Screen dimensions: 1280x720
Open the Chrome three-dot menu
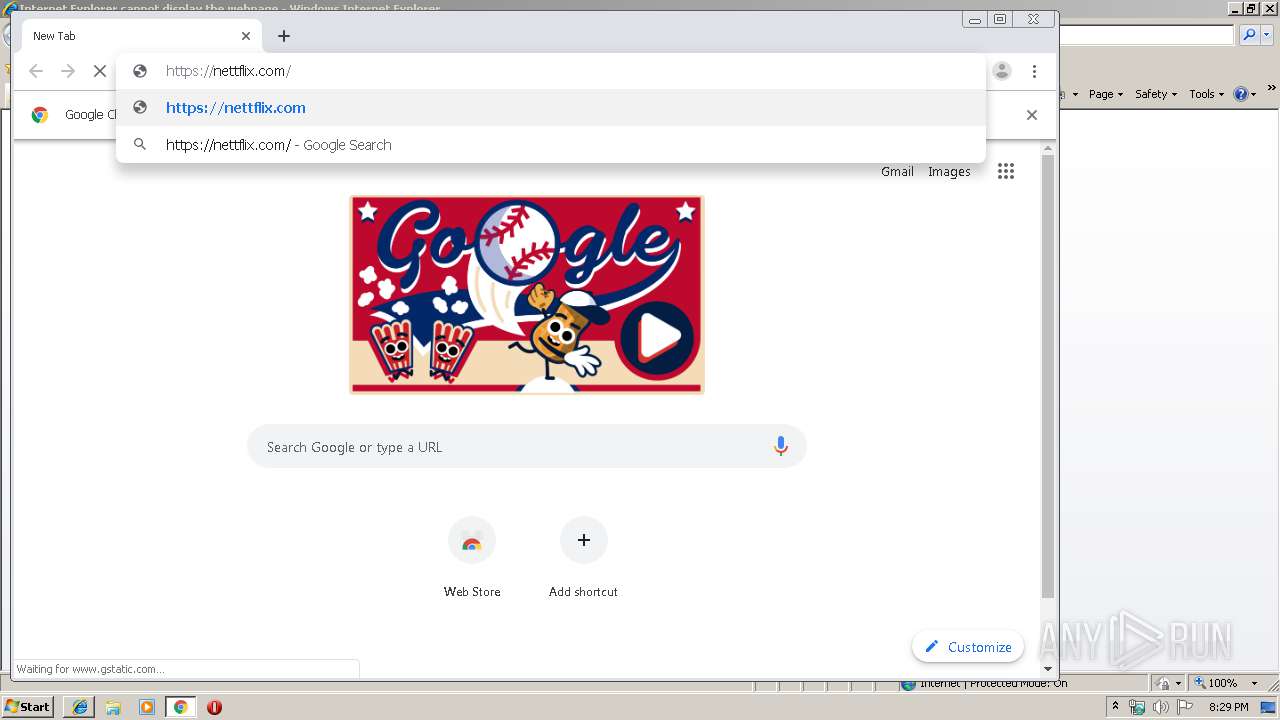(x=1034, y=71)
